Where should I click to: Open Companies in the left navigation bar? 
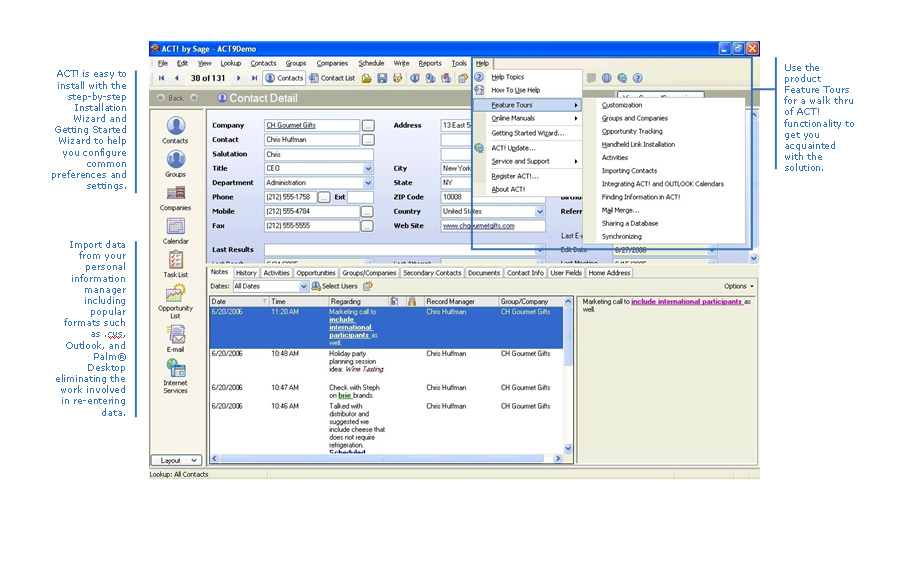175,198
